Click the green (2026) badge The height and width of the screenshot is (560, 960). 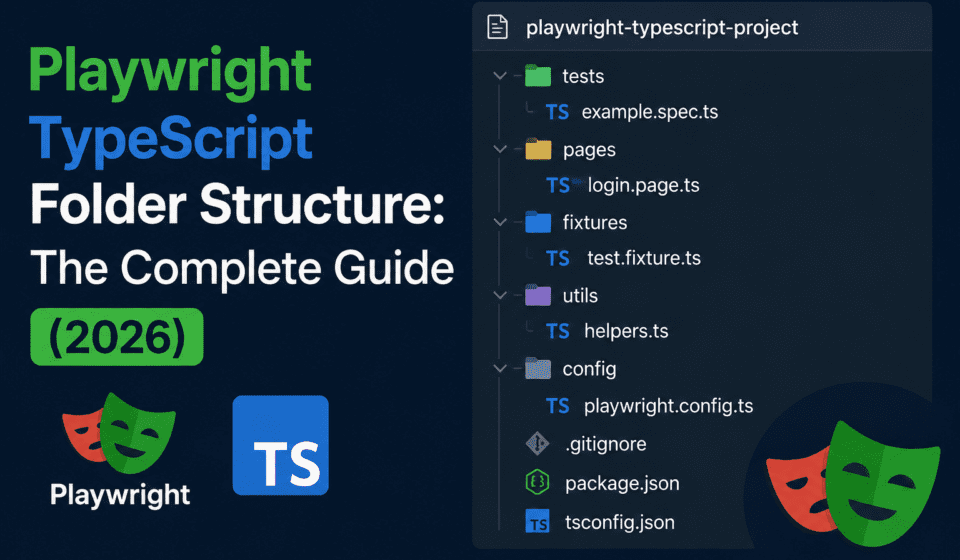pyautogui.click(x=117, y=337)
